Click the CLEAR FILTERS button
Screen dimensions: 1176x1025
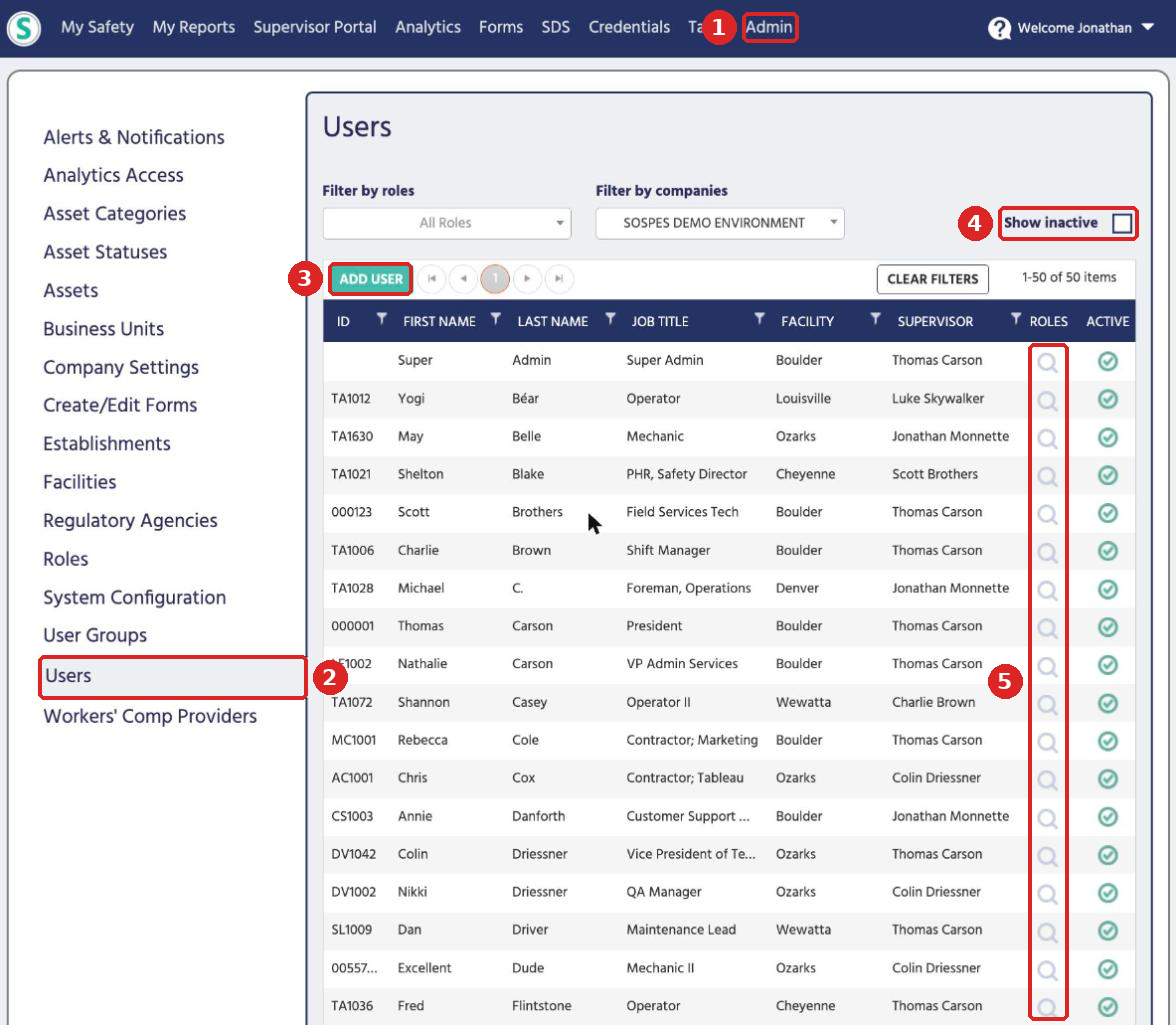coord(932,279)
